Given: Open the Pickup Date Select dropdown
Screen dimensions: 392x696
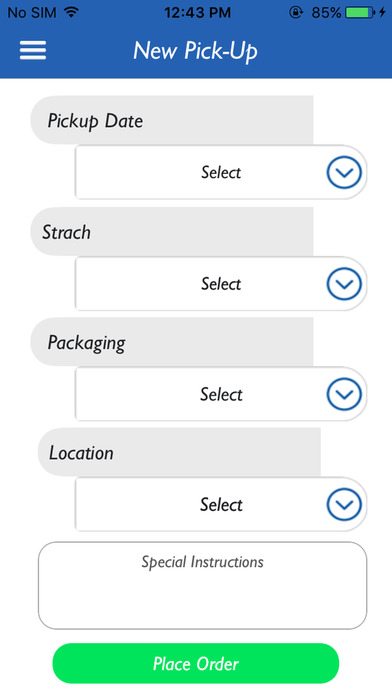Looking at the screenshot, I should [x=221, y=172].
